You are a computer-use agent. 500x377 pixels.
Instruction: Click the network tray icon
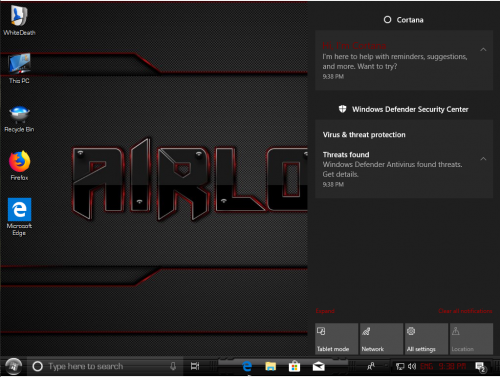coord(400,367)
